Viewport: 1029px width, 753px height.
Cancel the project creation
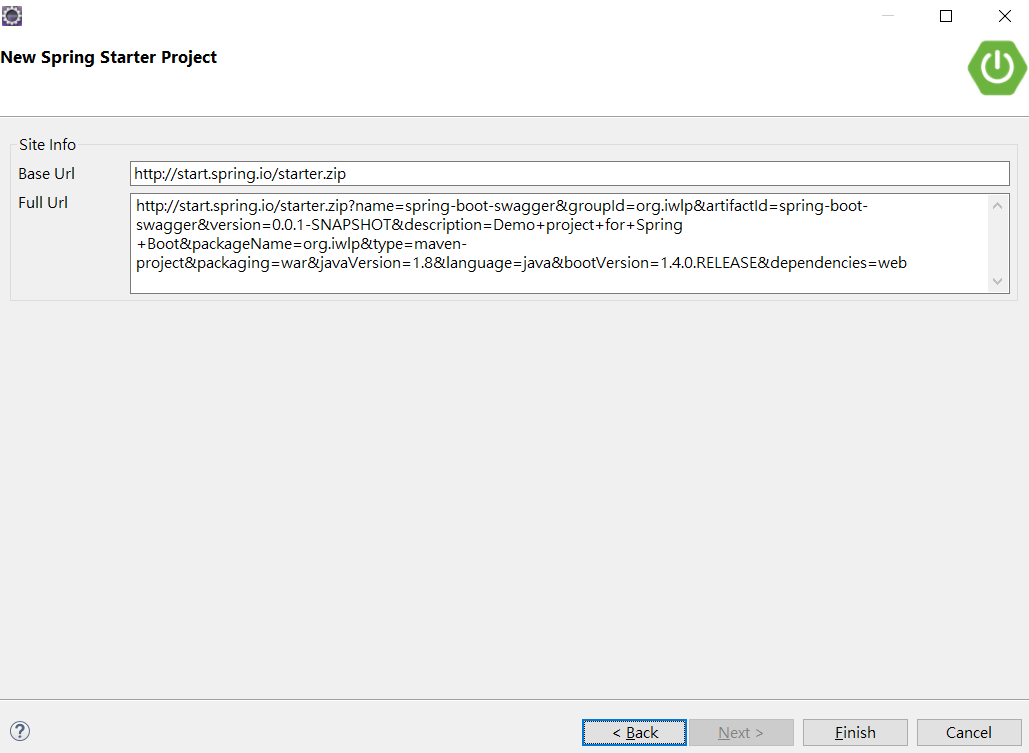pyautogui.click(x=968, y=732)
